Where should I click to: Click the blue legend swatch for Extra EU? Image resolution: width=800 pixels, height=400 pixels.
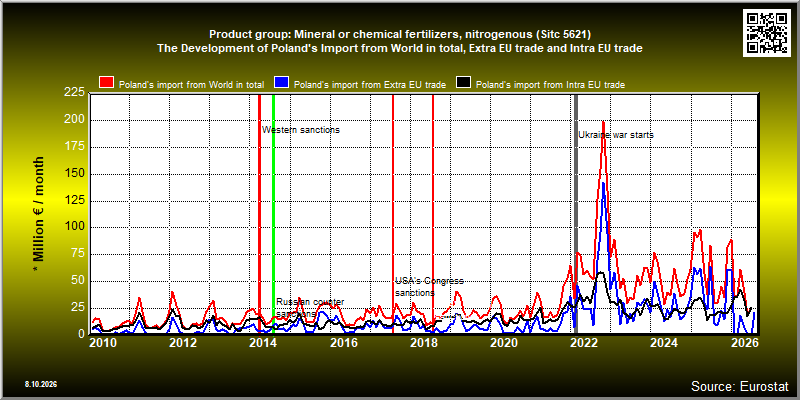pyautogui.click(x=282, y=83)
